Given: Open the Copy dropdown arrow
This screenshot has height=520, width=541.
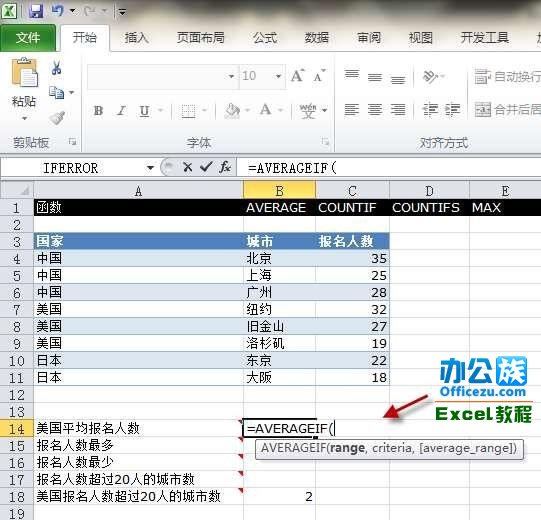Looking at the screenshot, I should 72,92.
